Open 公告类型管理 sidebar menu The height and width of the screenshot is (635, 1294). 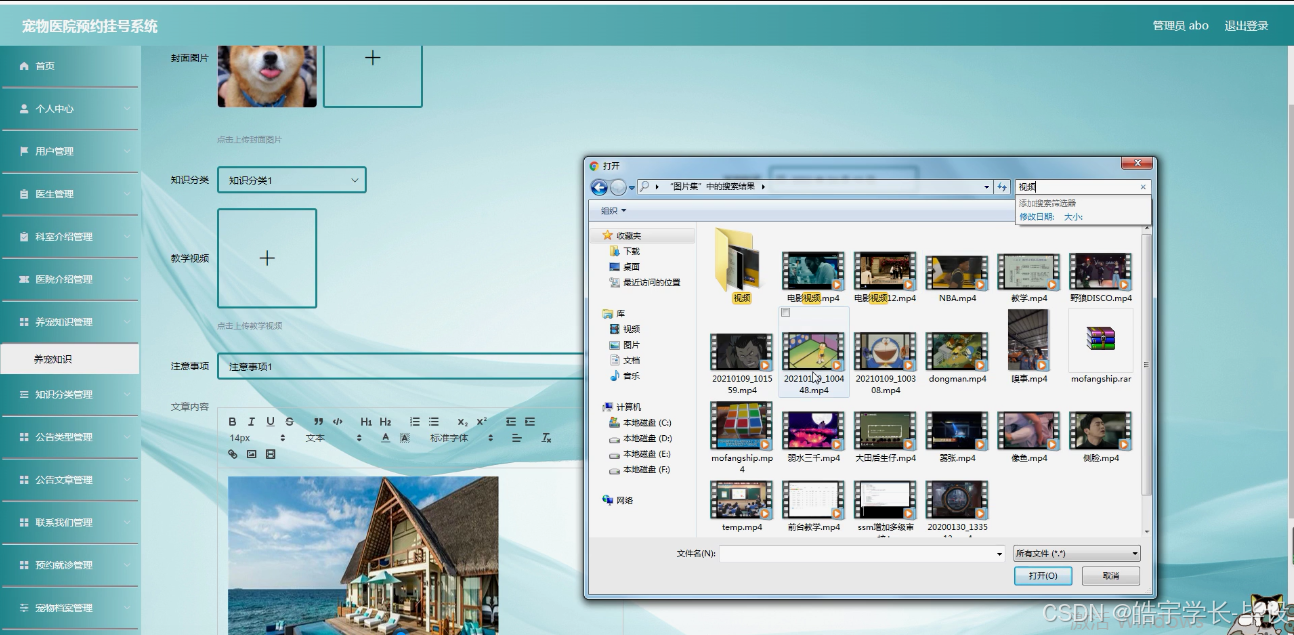(x=70, y=437)
